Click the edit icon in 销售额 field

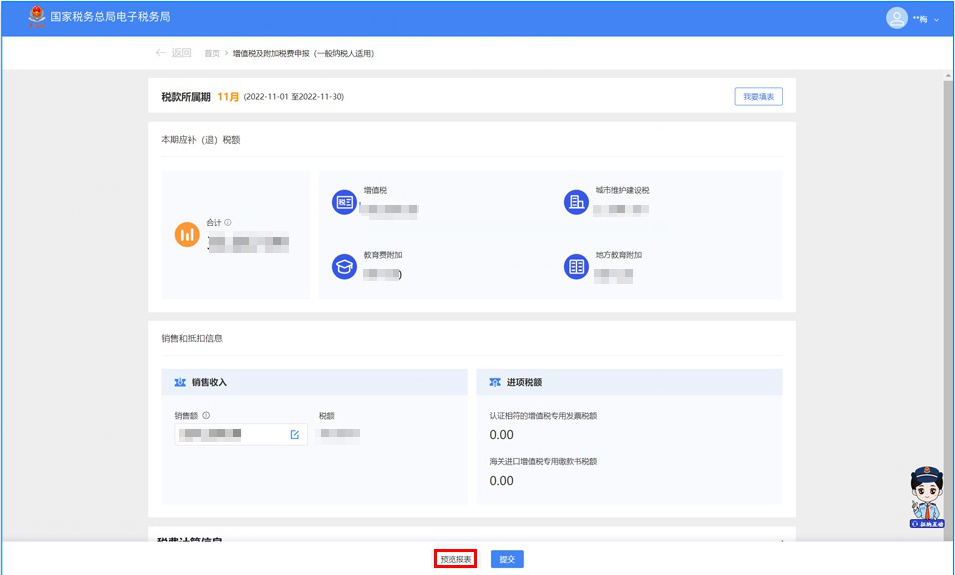coord(294,434)
